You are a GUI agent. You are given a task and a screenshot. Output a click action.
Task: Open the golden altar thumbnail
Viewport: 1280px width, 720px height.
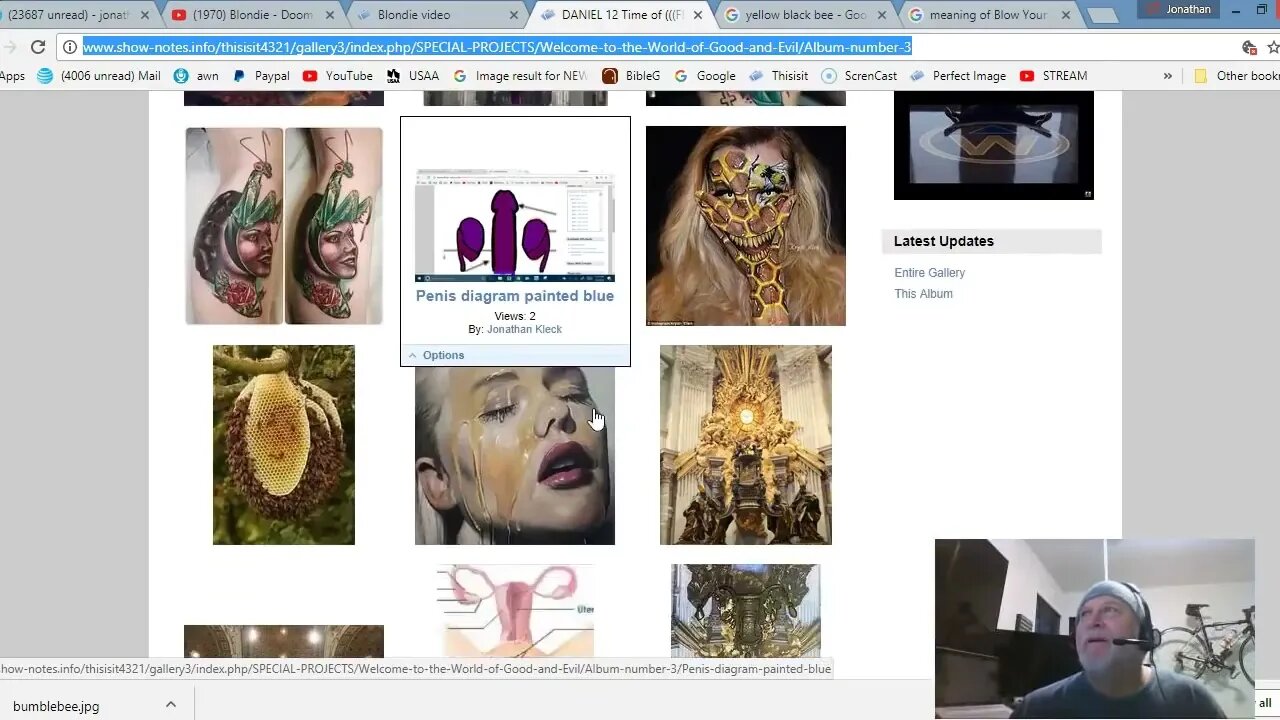tap(746, 445)
